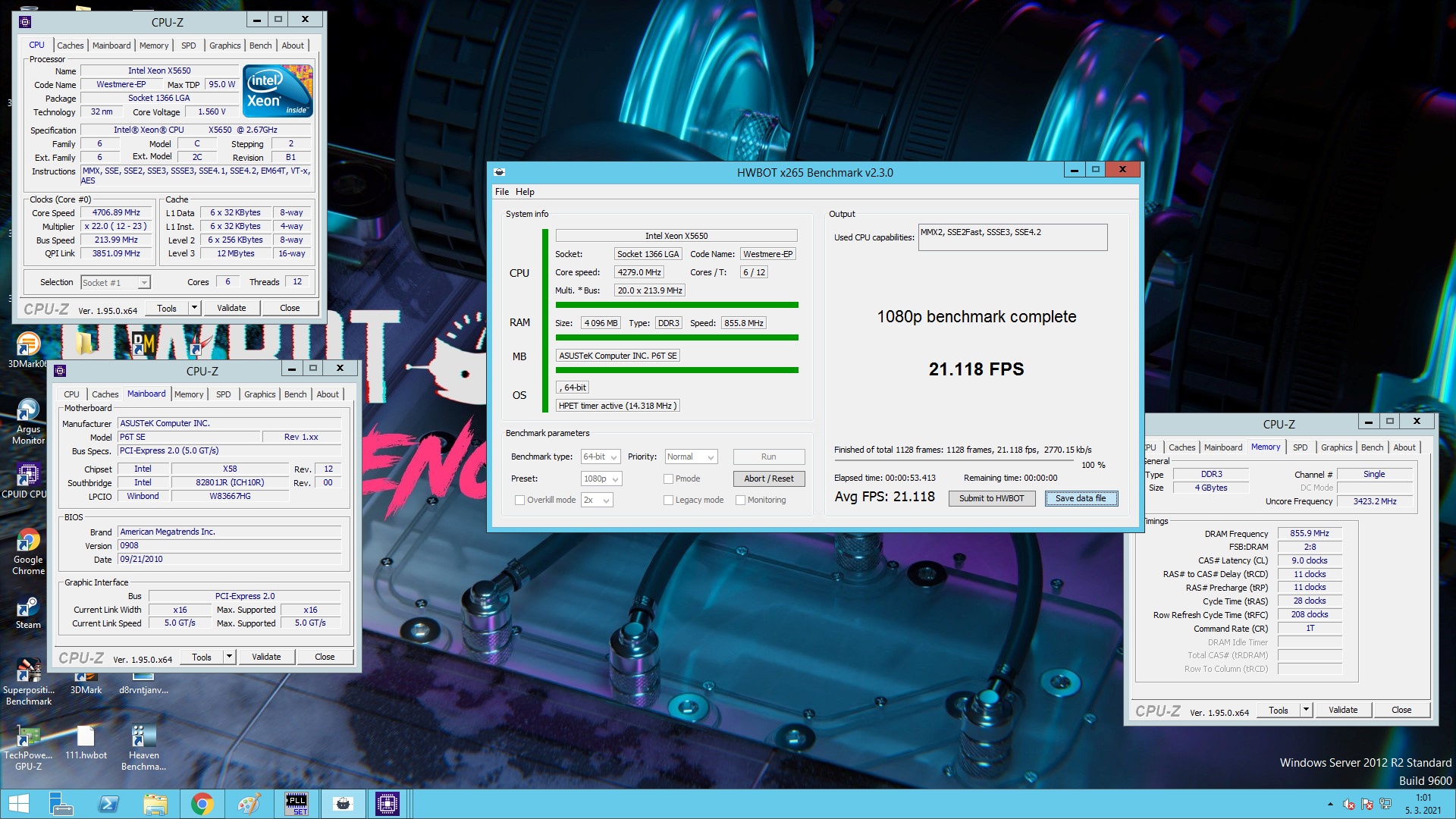1456x819 pixels.
Task: Launch Heaven Benchmark desktop shortcut
Action: click(143, 747)
